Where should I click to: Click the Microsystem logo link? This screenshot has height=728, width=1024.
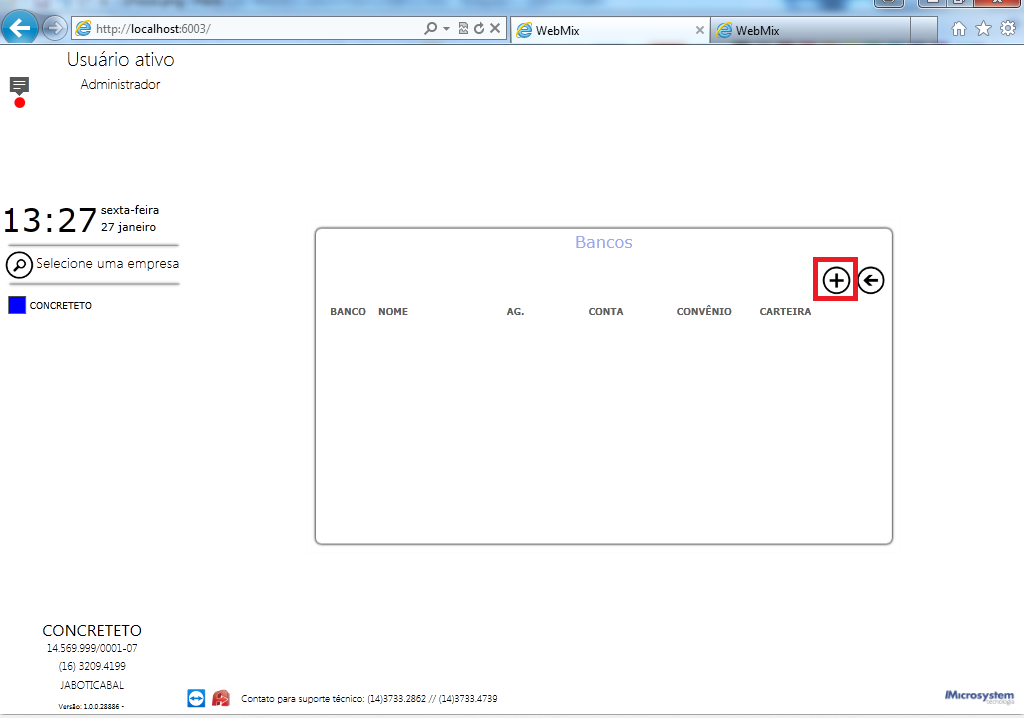click(x=980, y=697)
